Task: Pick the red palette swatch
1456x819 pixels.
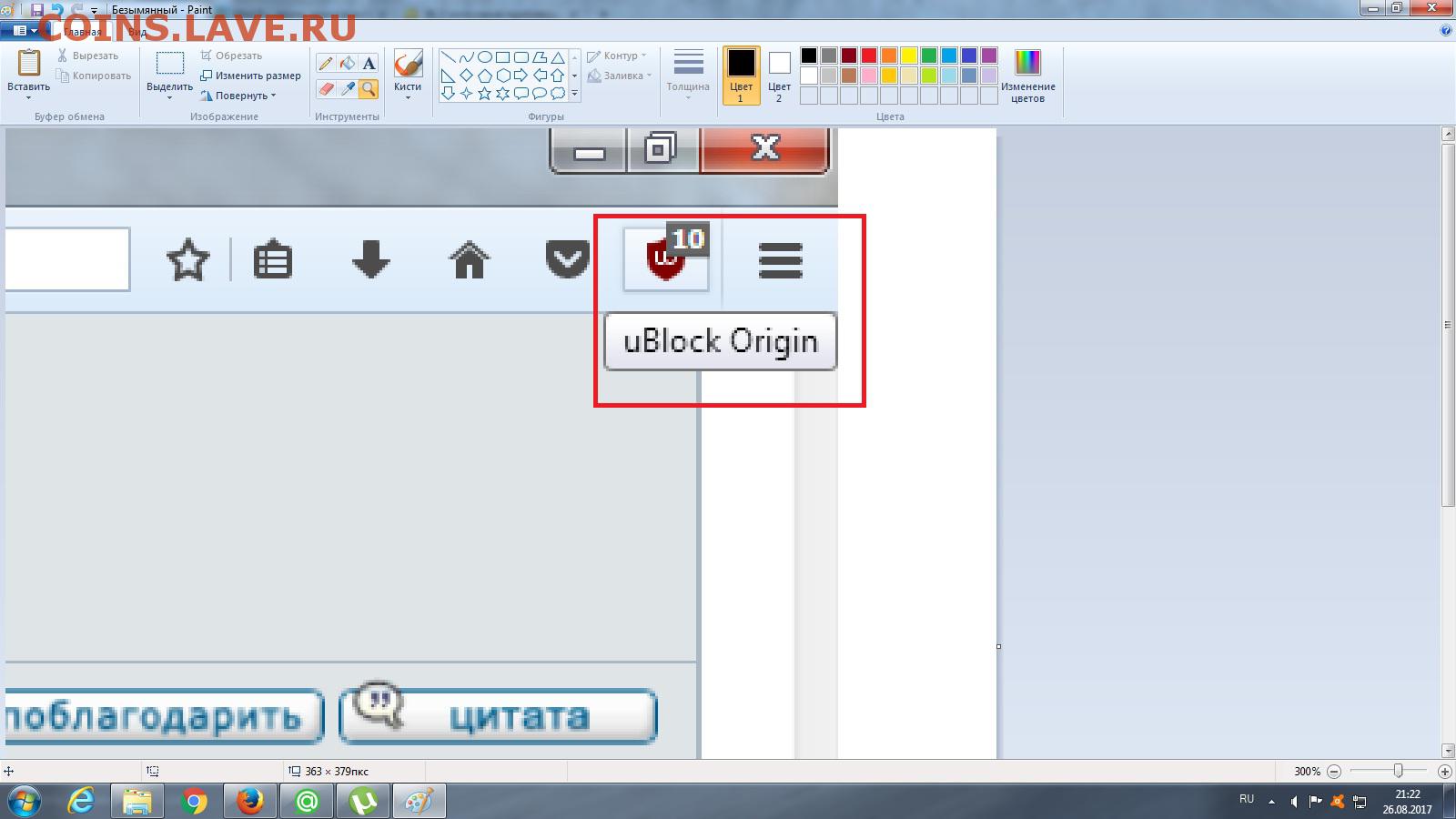Action: click(869, 56)
